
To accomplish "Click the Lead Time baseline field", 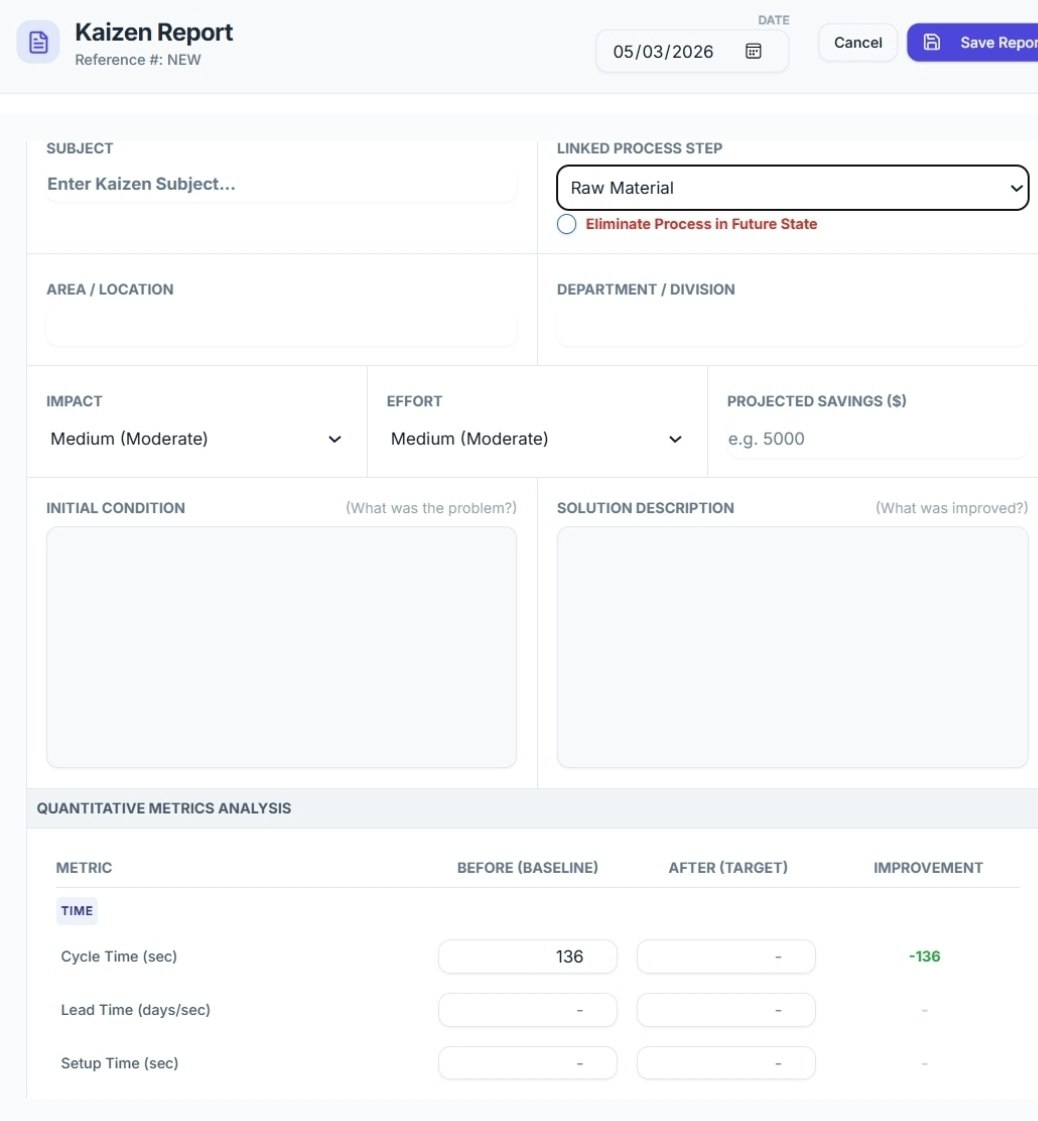I will [527, 1010].
